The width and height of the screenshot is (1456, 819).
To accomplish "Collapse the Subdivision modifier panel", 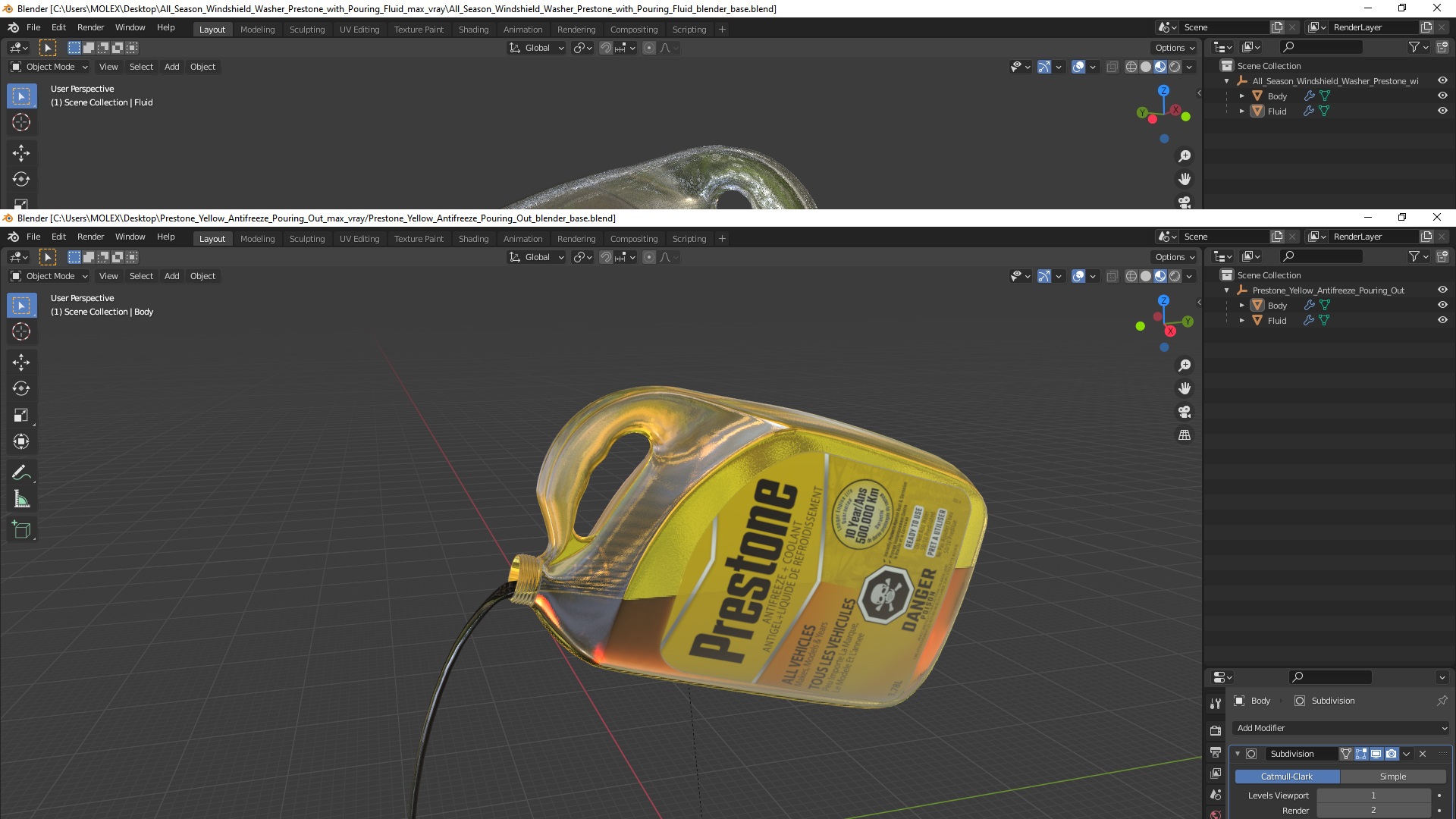I will [x=1238, y=754].
